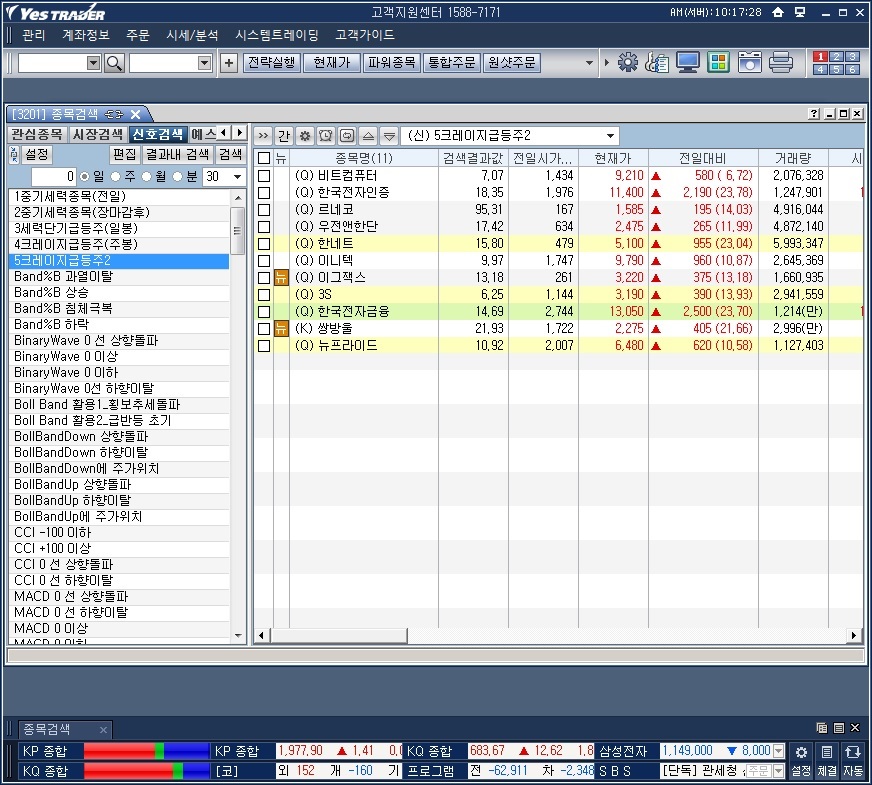
Task: Open the 시스템트레이딩 menu
Action: (x=277, y=35)
